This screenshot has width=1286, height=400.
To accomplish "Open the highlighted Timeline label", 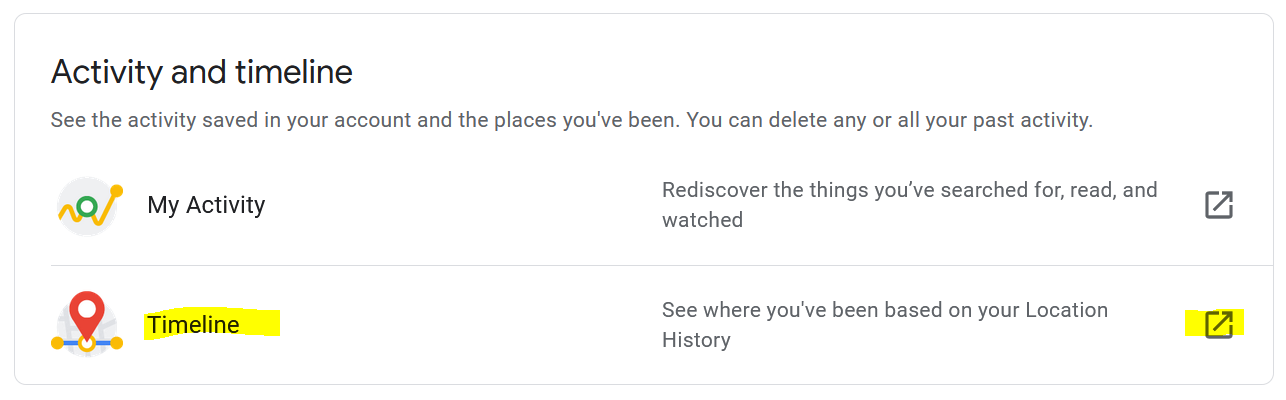I will 193,325.
